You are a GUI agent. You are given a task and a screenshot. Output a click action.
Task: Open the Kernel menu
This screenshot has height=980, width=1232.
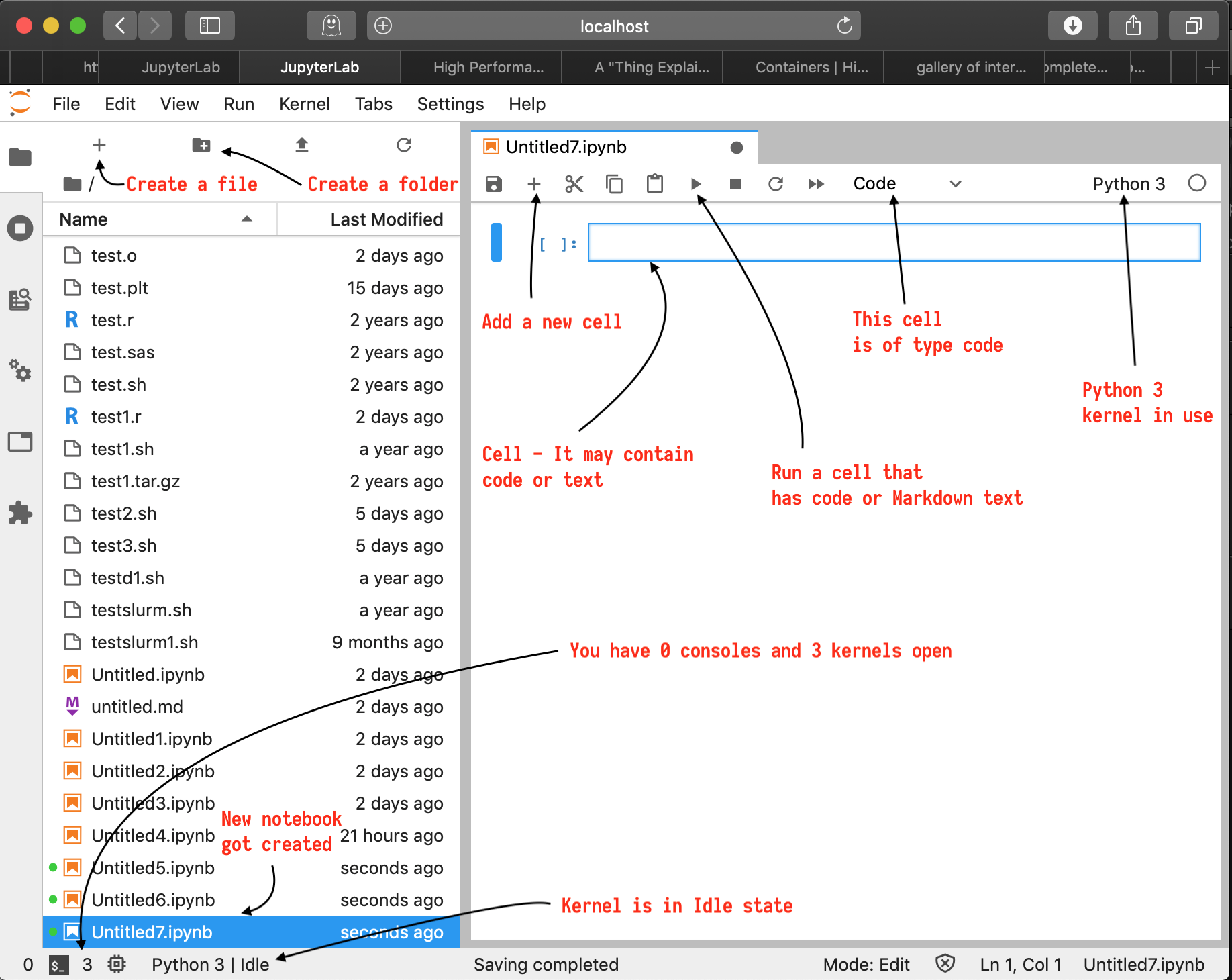point(304,104)
